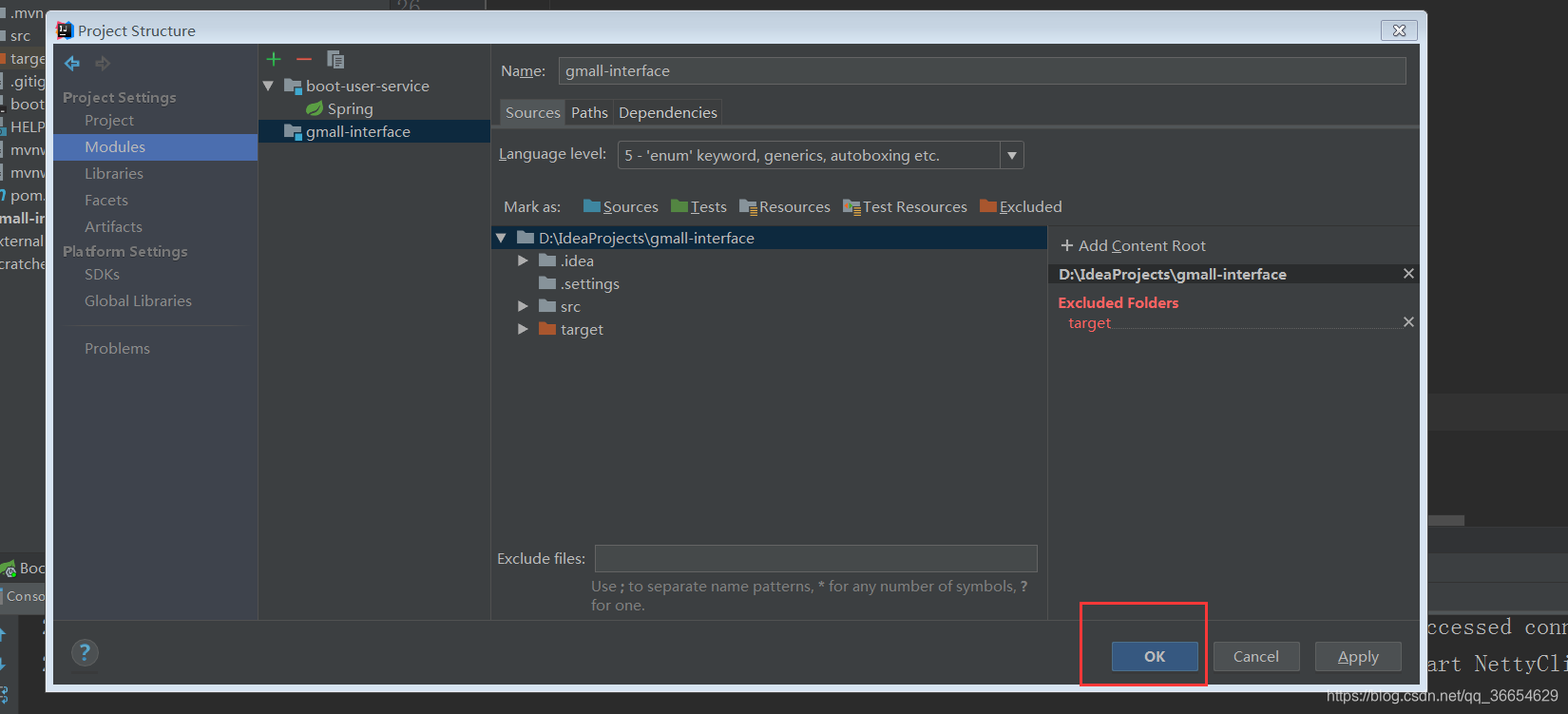Select the .idea folder row
The image size is (1568, 714).
[577, 261]
